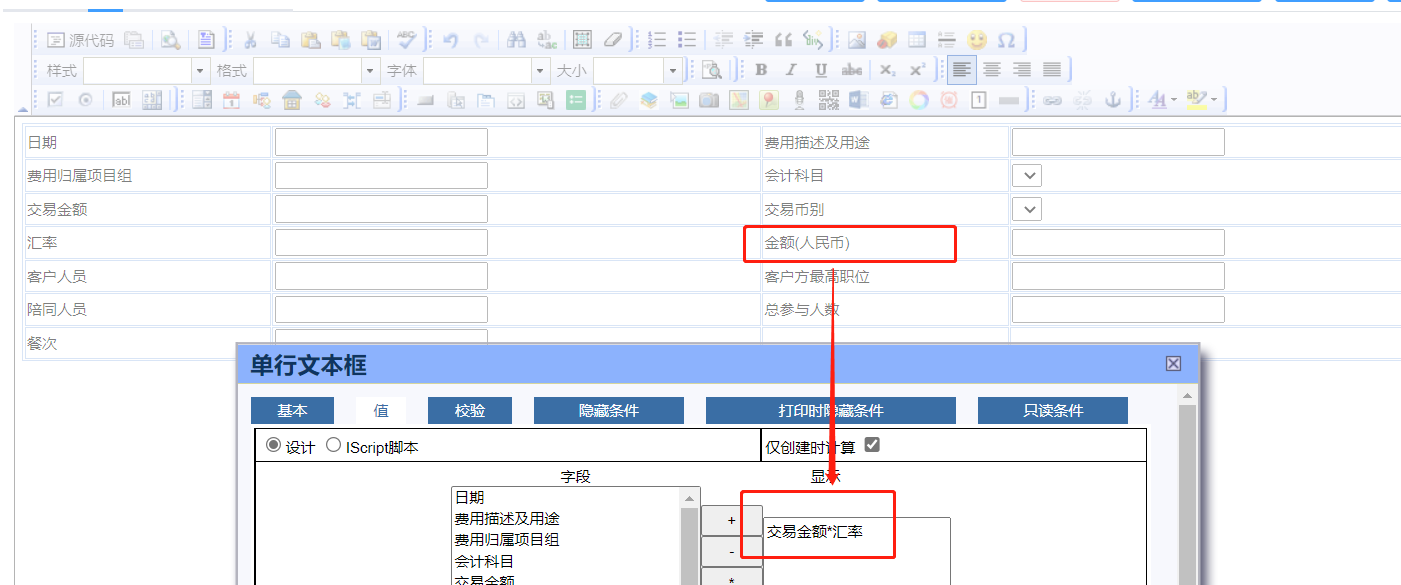Click the 交易金额*汇率 formula text area
1401x585 pixels.
tap(856, 550)
